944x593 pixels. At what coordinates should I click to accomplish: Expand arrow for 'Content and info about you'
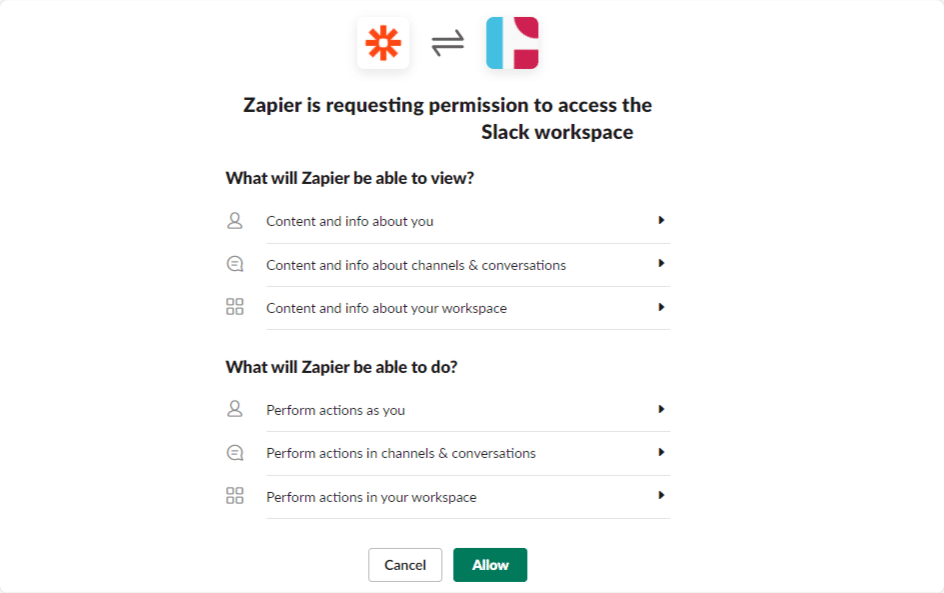pos(661,220)
